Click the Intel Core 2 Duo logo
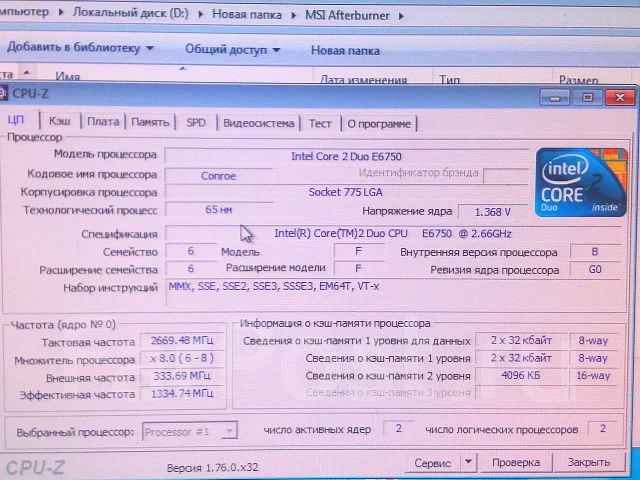The image size is (640, 480). click(x=581, y=182)
